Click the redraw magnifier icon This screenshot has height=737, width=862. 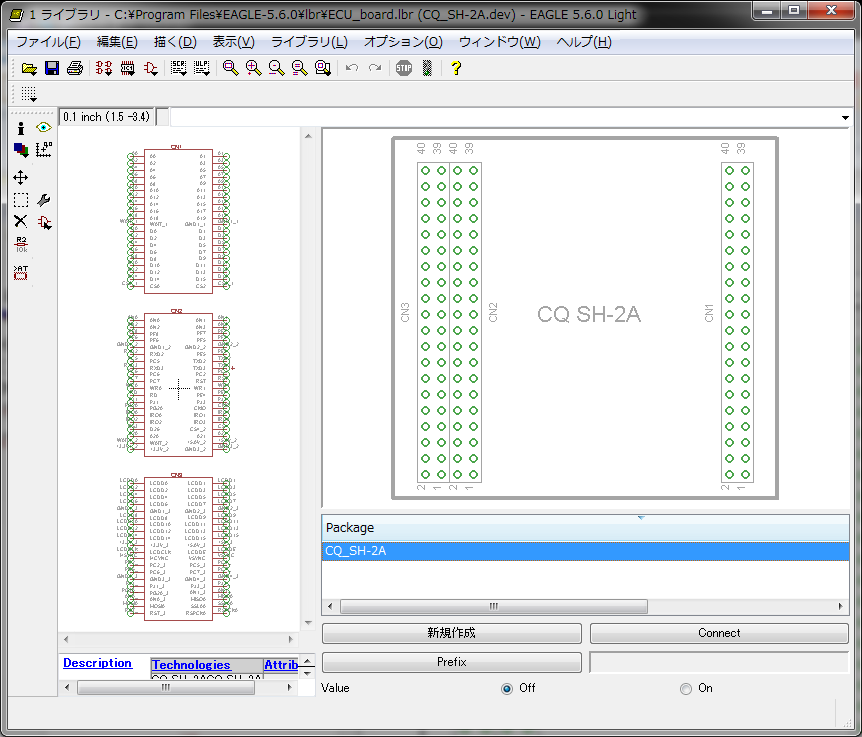pyautogui.click(x=300, y=68)
